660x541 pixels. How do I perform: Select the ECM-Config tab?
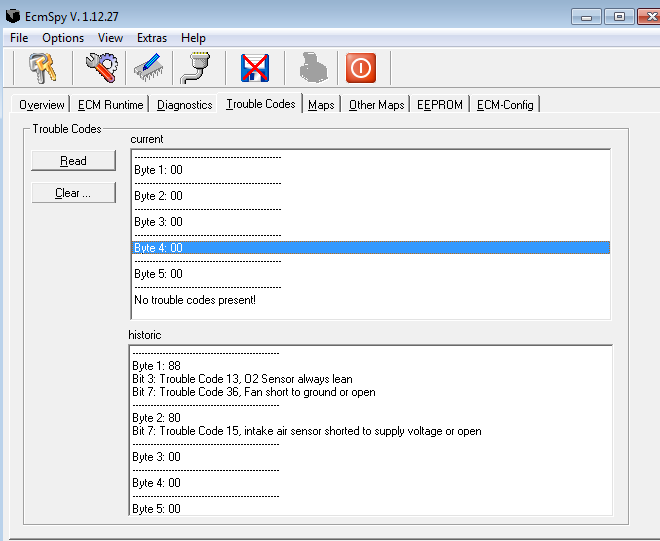[x=505, y=105]
